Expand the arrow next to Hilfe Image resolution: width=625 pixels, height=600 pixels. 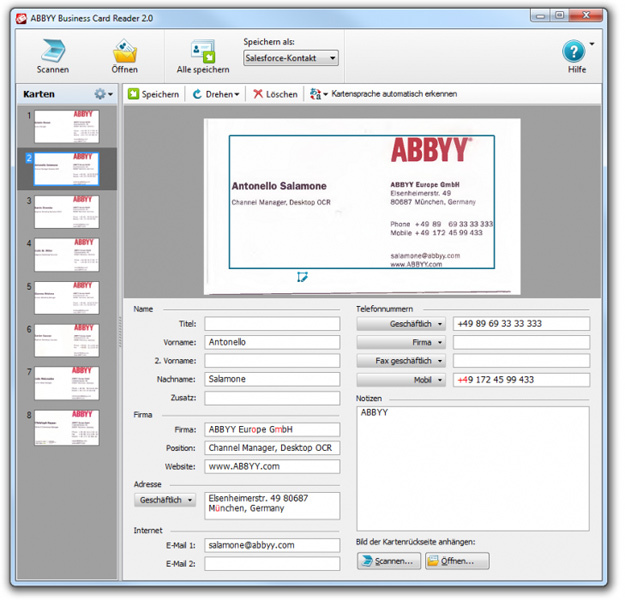pos(592,44)
